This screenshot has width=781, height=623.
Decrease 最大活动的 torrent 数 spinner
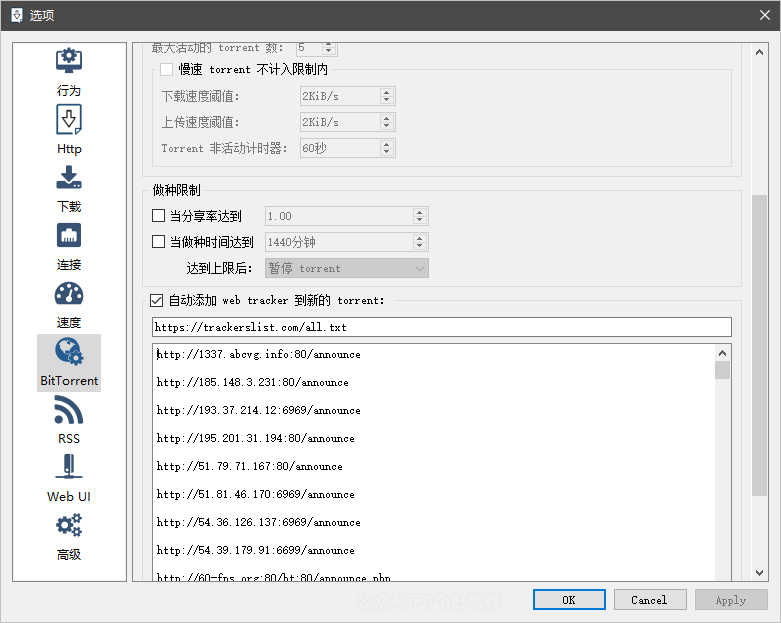pos(328,51)
